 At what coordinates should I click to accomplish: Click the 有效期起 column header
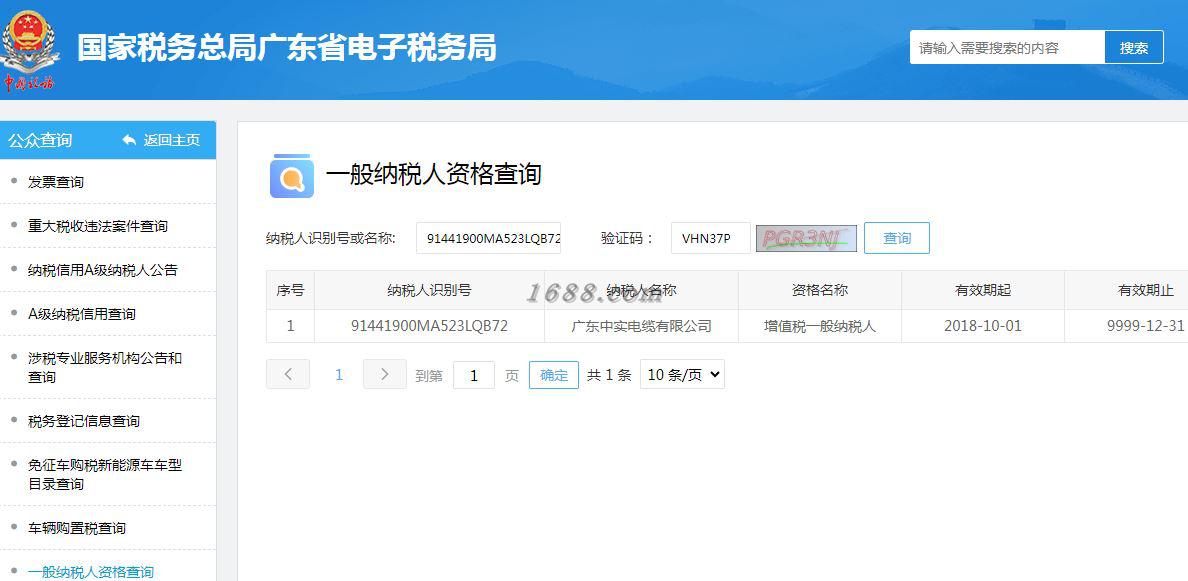click(x=983, y=290)
